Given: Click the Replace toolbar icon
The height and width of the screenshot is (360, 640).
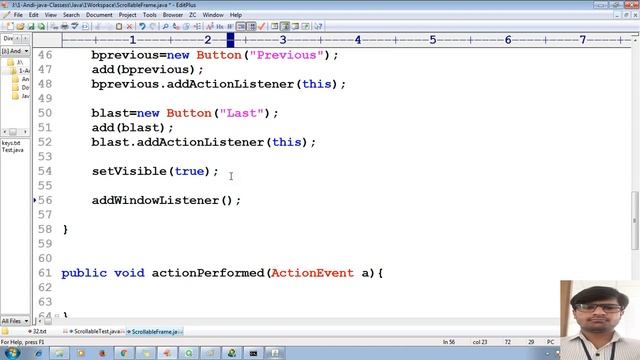Looking at the screenshot, I should [176, 27].
